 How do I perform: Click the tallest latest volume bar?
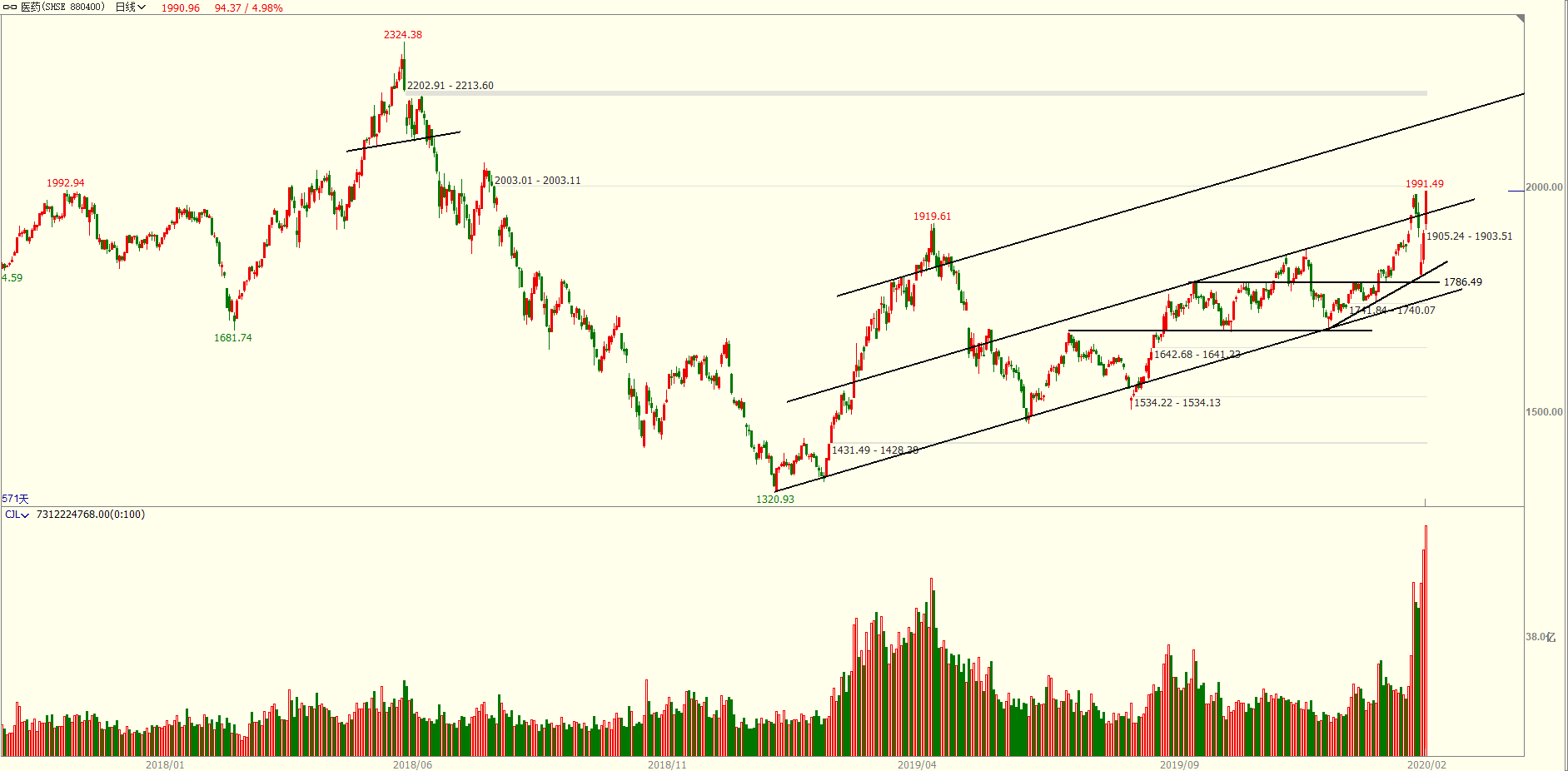coord(1426,640)
